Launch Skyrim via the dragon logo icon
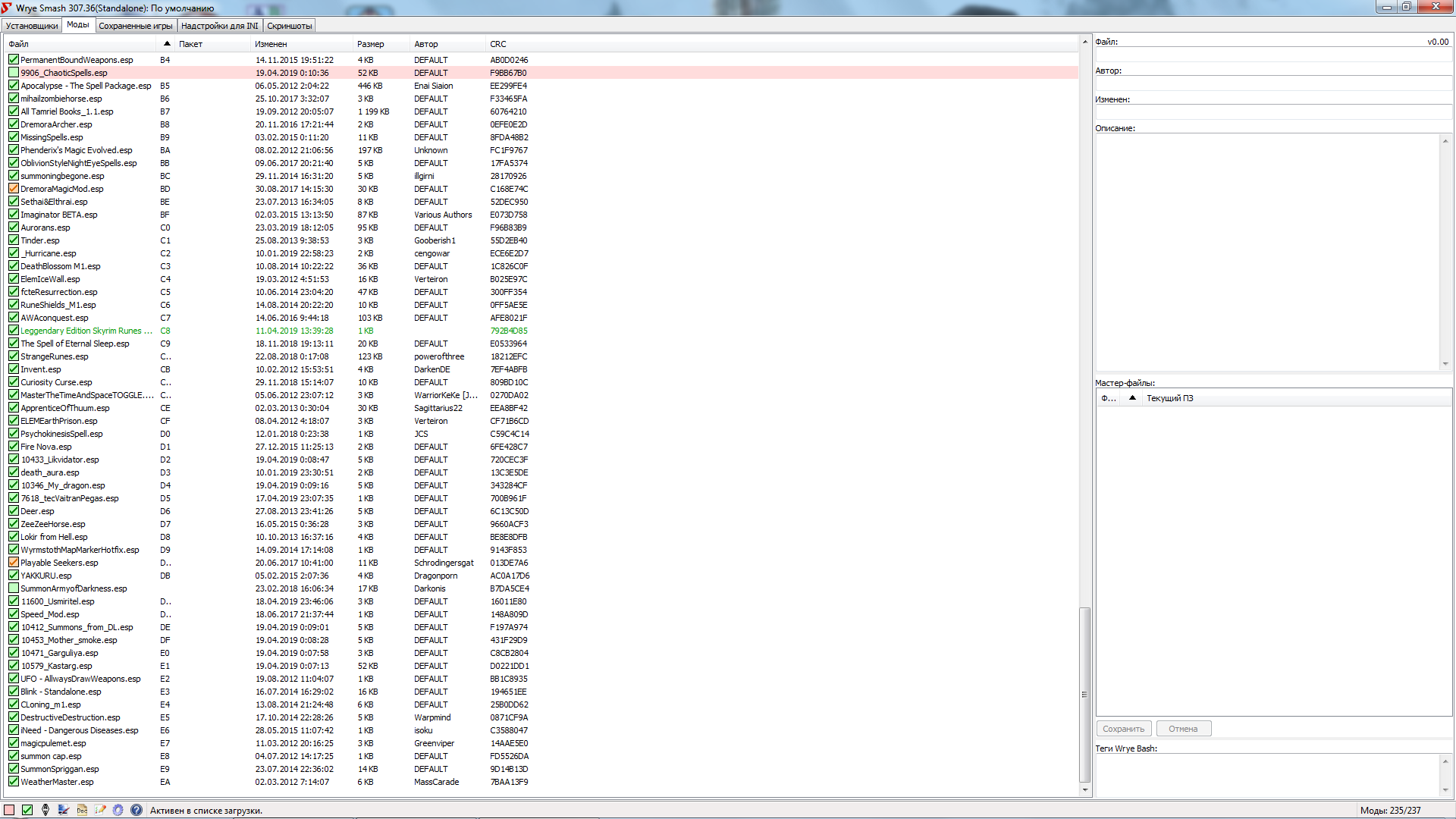 pyautogui.click(x=45, y=810)
